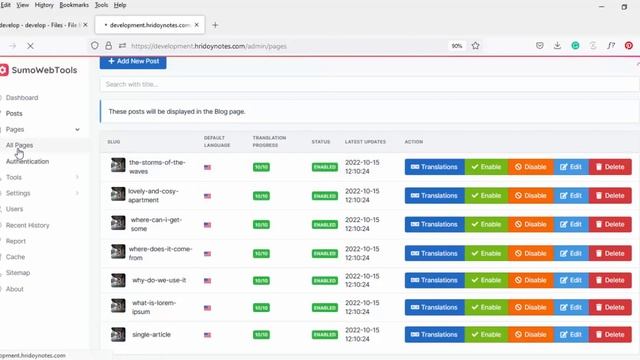Open the Pocket save icon
640x360 pixels.
coord(540,46)
